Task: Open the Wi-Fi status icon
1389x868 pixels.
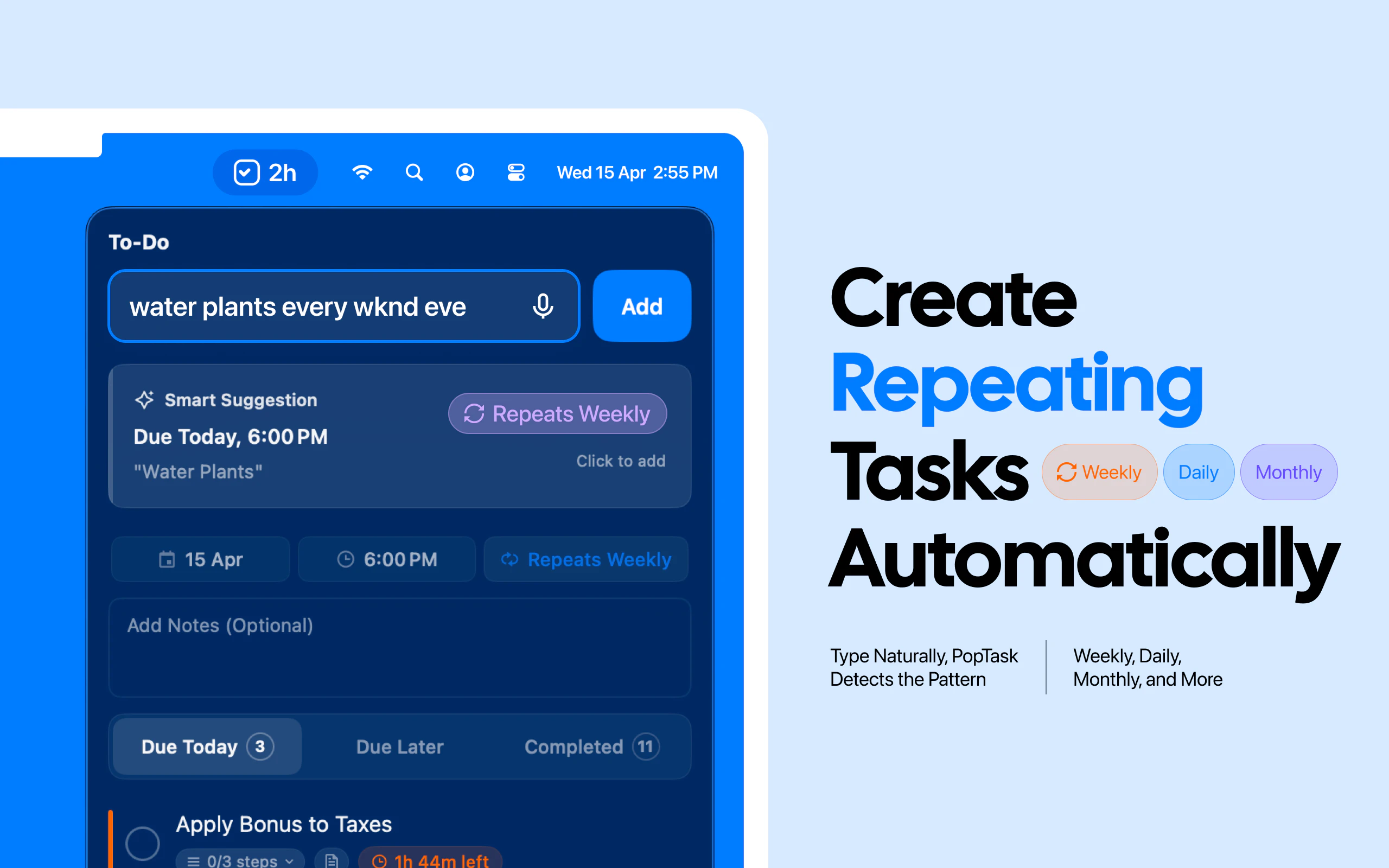Action: (362, 171)
